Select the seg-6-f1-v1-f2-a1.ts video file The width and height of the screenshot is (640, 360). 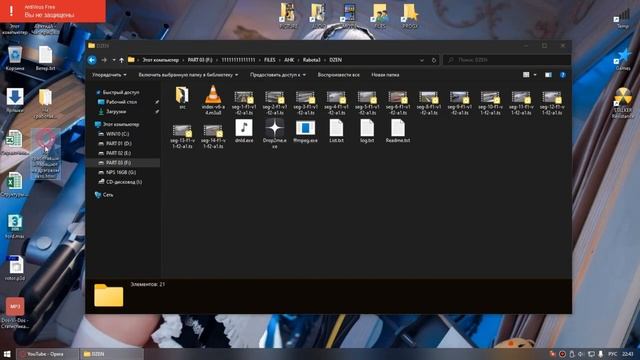[x=398, y=97]
